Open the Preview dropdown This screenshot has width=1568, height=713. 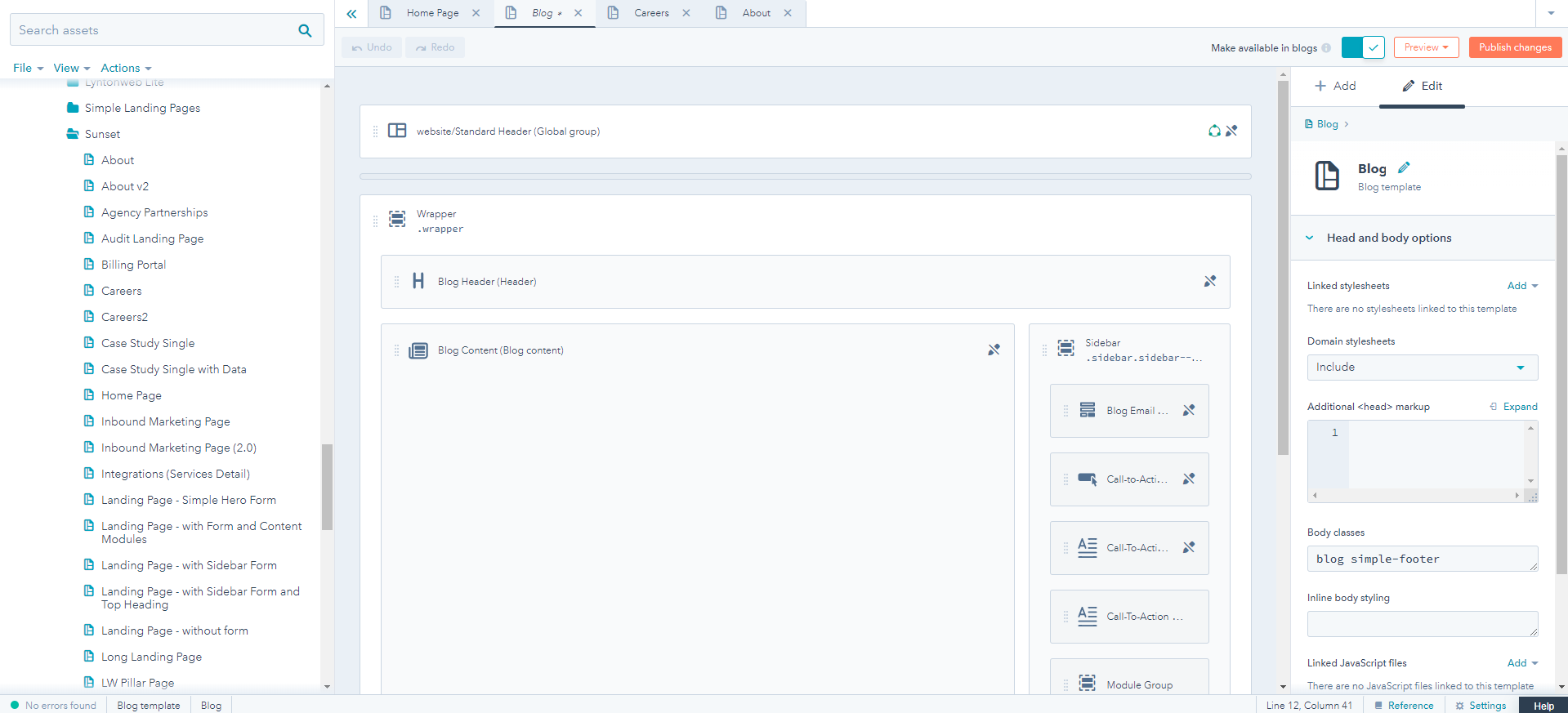tap(1427, 47)
